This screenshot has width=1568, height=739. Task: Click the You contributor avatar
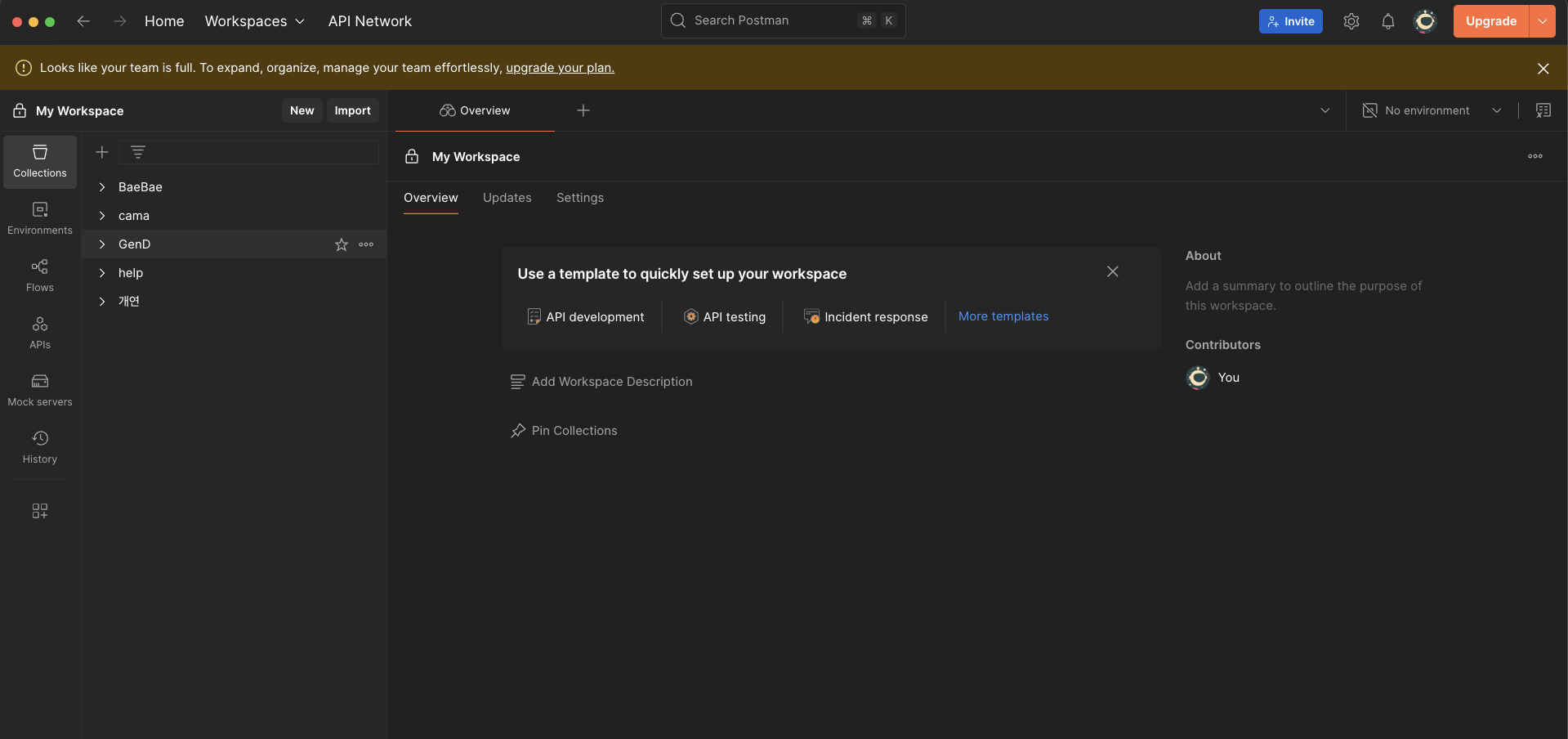[x=1198, y=378]
